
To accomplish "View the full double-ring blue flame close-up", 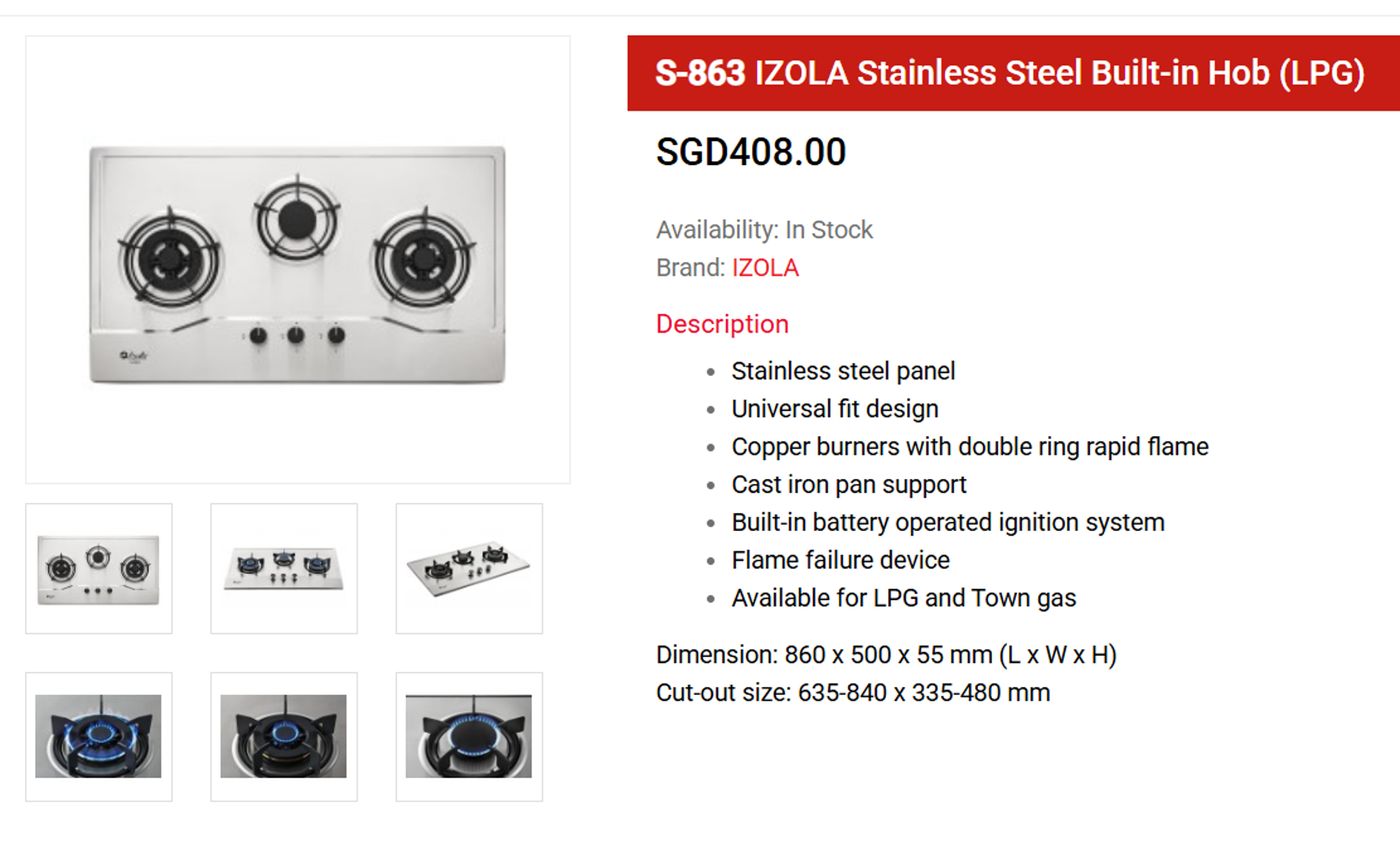I will (99, 737).
